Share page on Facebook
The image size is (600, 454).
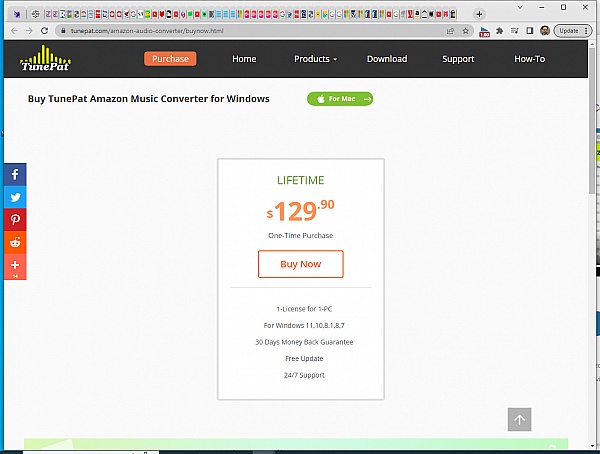coord(15,175)
